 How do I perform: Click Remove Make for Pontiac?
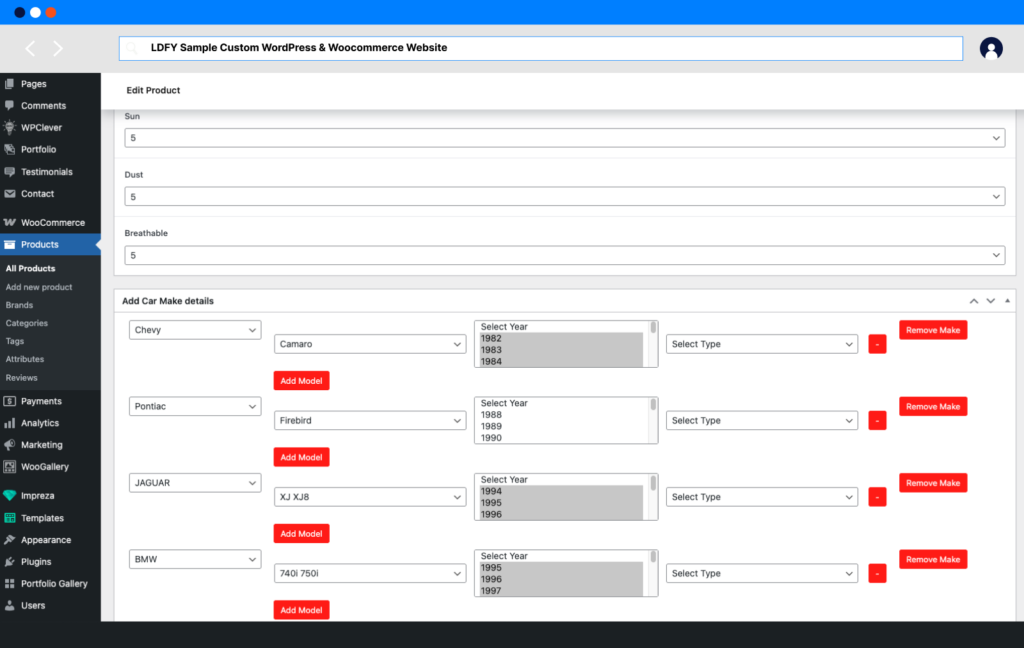(x=933, y=406)
